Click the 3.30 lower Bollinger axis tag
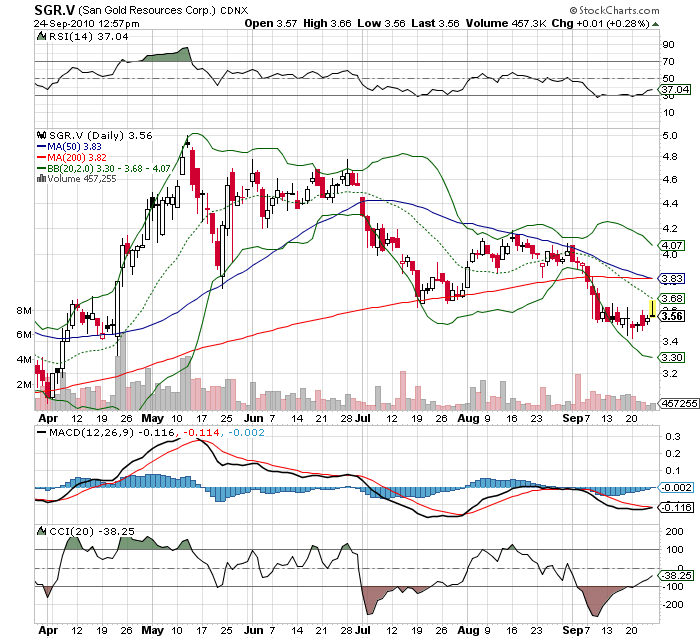This screenshot has width=700, height=639. [671, 357]
